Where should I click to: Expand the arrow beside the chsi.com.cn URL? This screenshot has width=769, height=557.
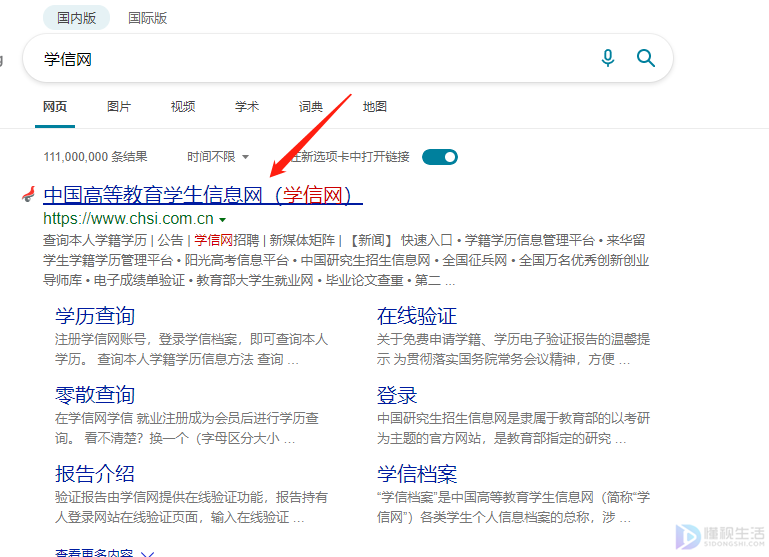click(223, 220)
